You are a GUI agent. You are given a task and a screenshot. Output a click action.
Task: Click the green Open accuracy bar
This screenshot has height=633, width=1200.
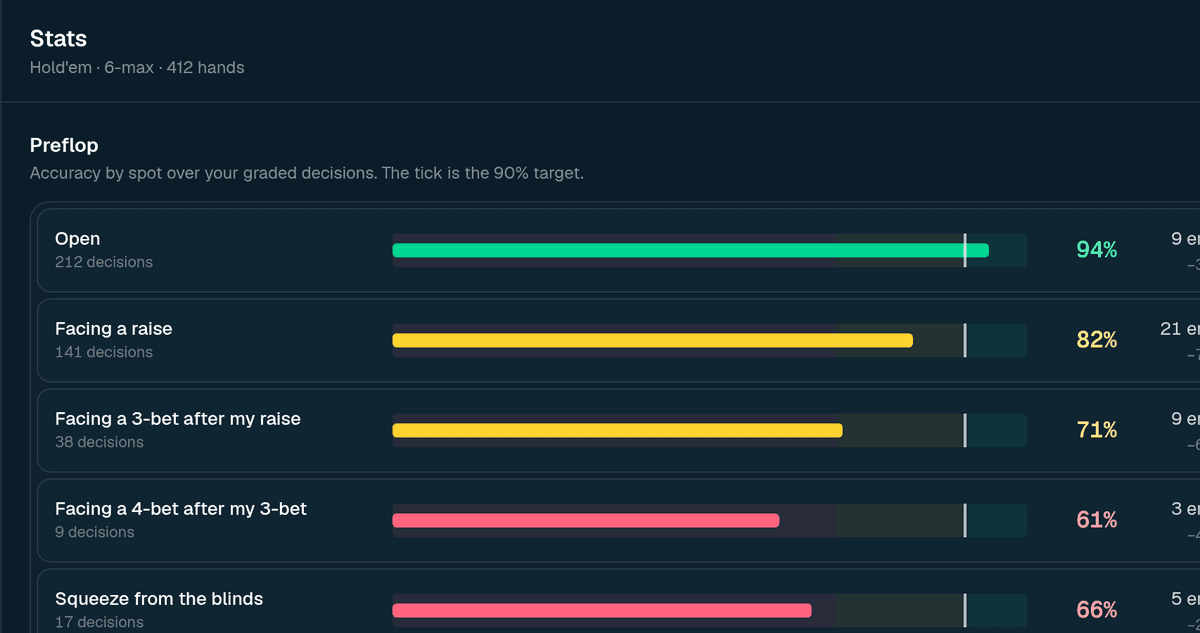pos(690,250)
